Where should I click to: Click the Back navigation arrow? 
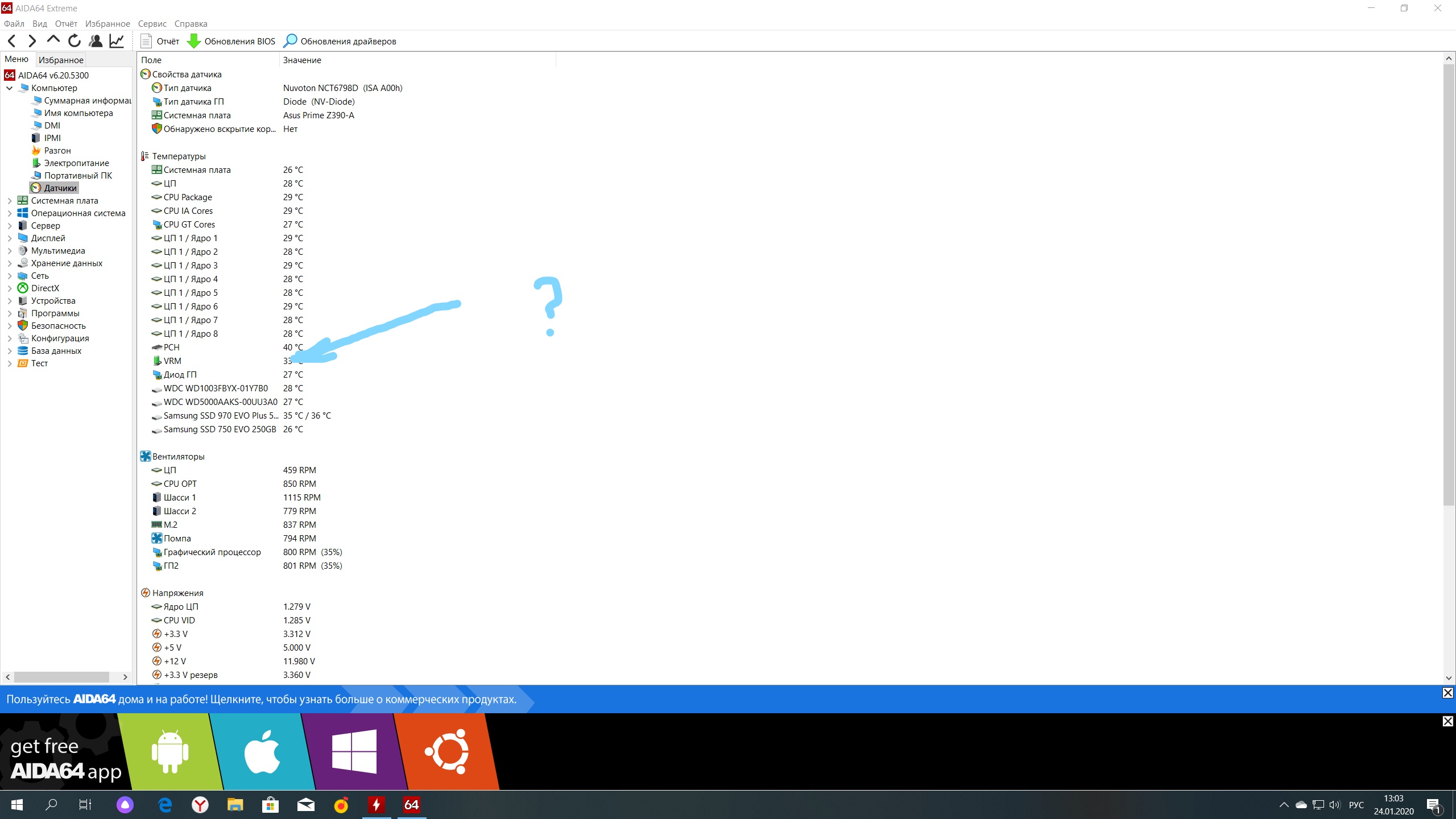tap(12, 41)
